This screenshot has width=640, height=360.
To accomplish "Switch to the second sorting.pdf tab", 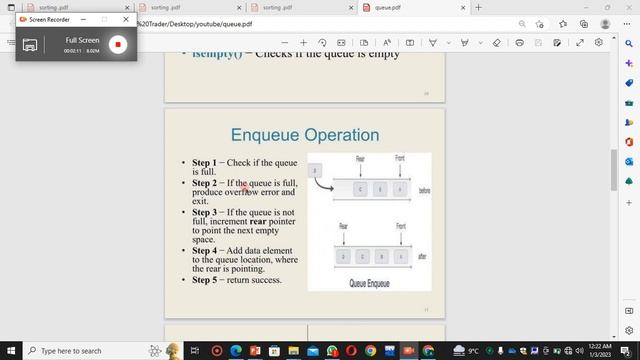I will (x=190, y=7).
